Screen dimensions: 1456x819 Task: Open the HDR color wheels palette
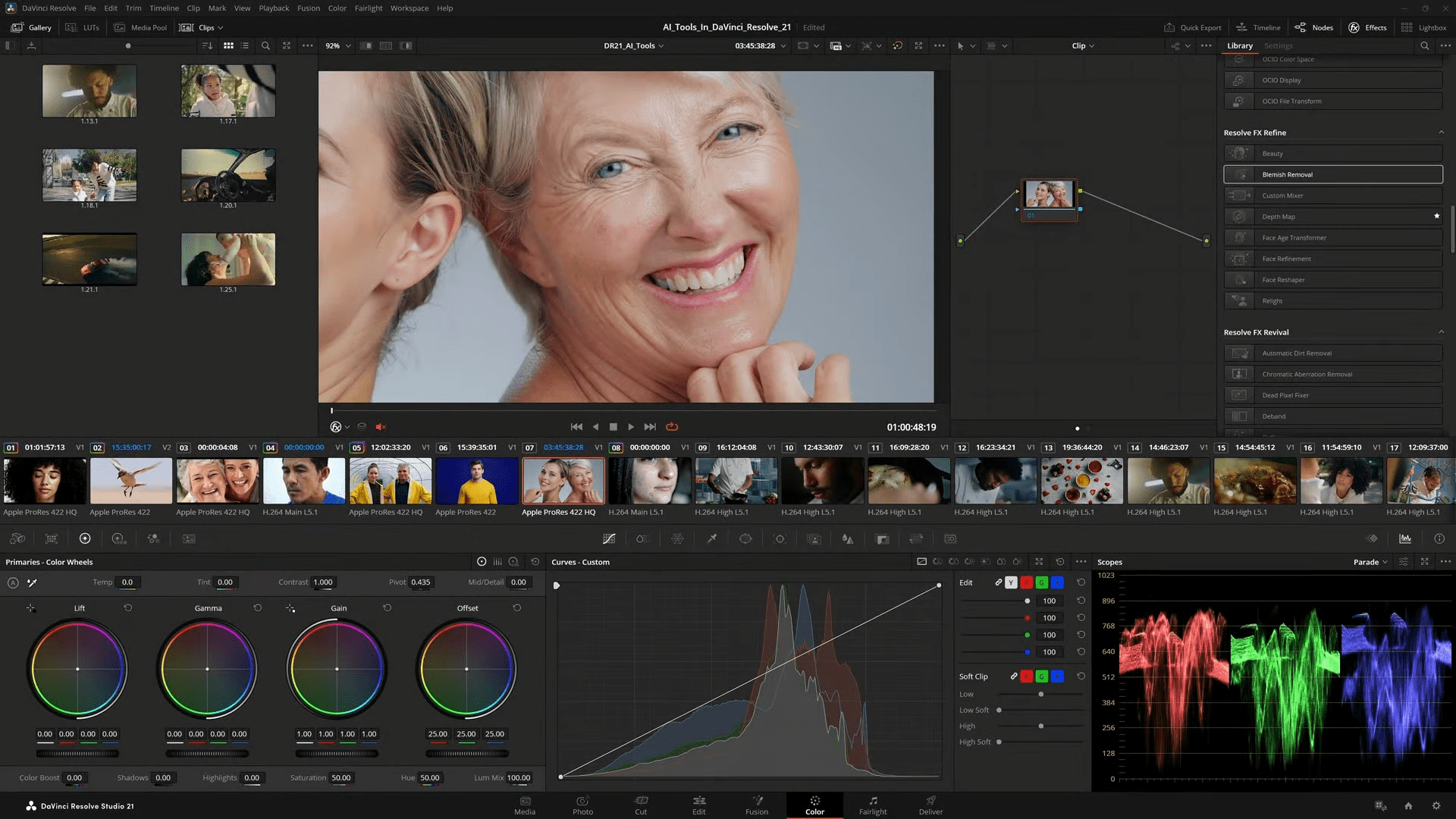pyautogui.click(x=119, y=539)
